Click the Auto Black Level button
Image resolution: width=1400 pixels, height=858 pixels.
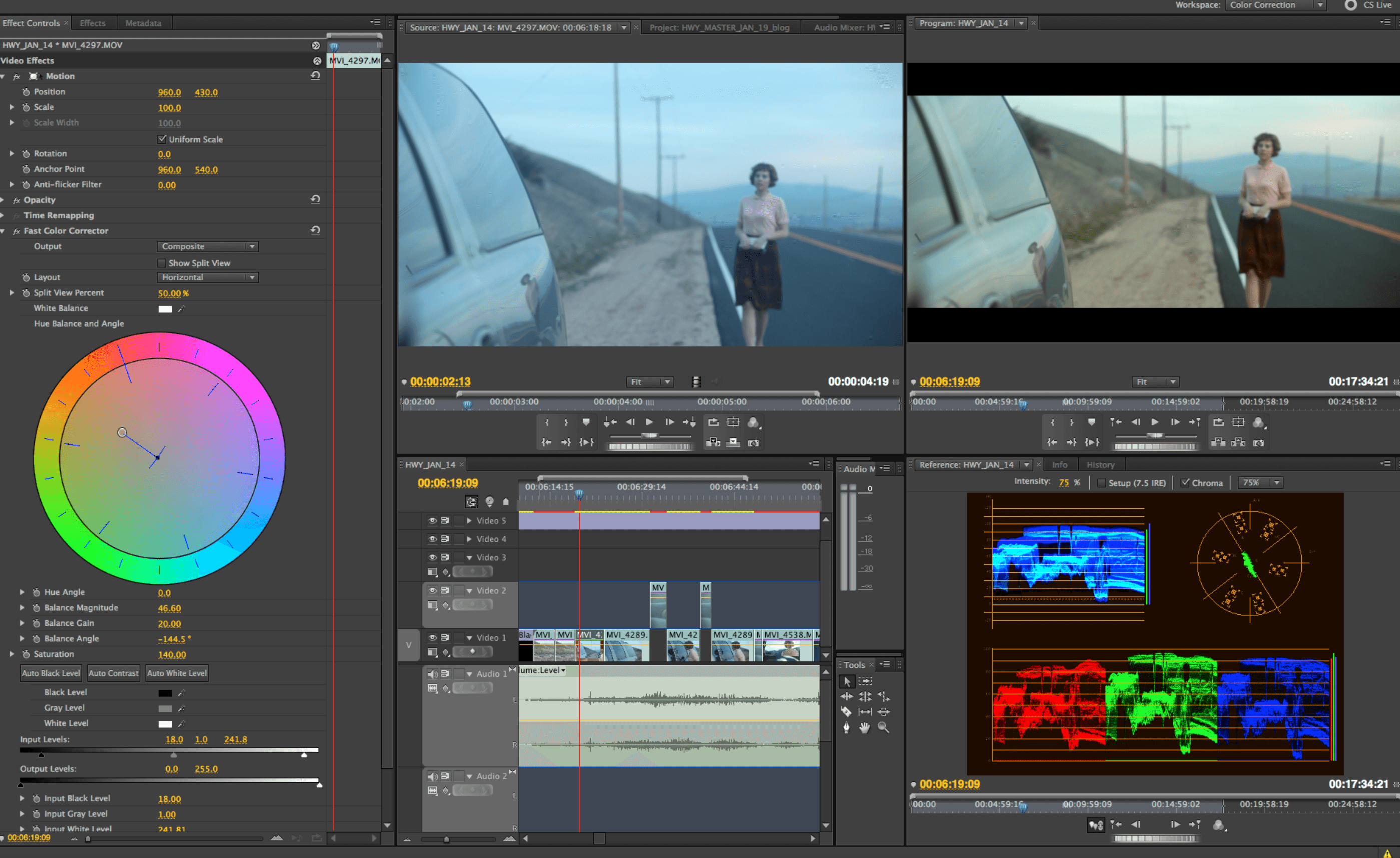51,673
